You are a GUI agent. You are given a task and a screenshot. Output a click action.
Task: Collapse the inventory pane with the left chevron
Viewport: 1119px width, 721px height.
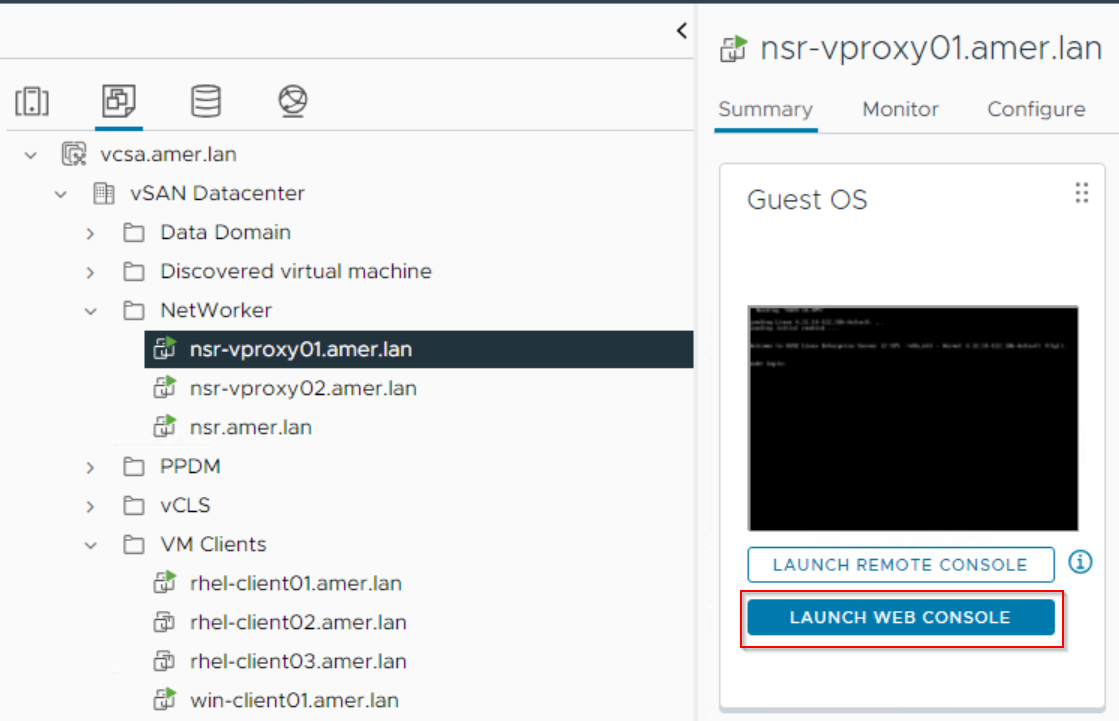pos(682,30)
